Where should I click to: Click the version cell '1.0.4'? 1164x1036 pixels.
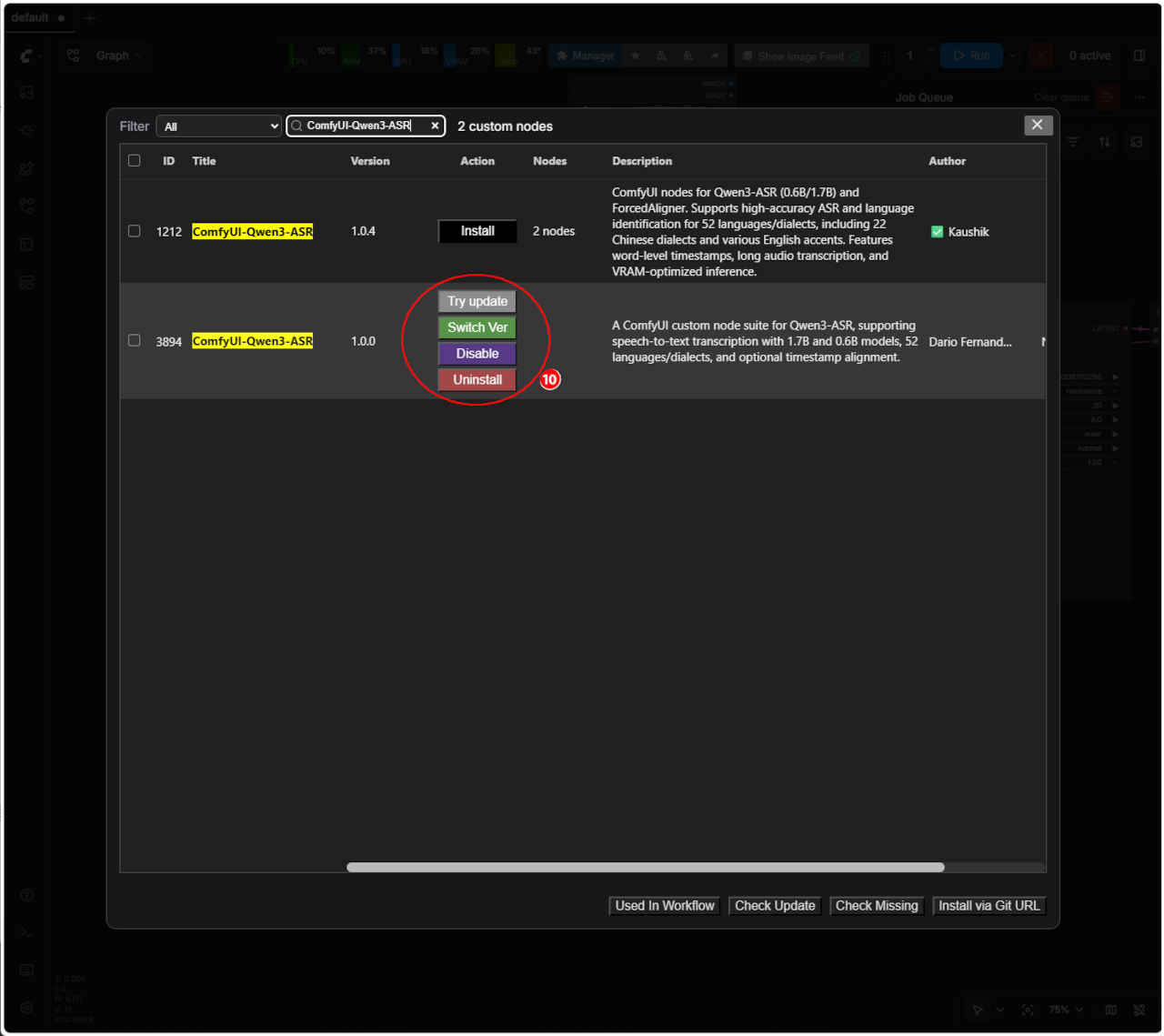[363, 231]
